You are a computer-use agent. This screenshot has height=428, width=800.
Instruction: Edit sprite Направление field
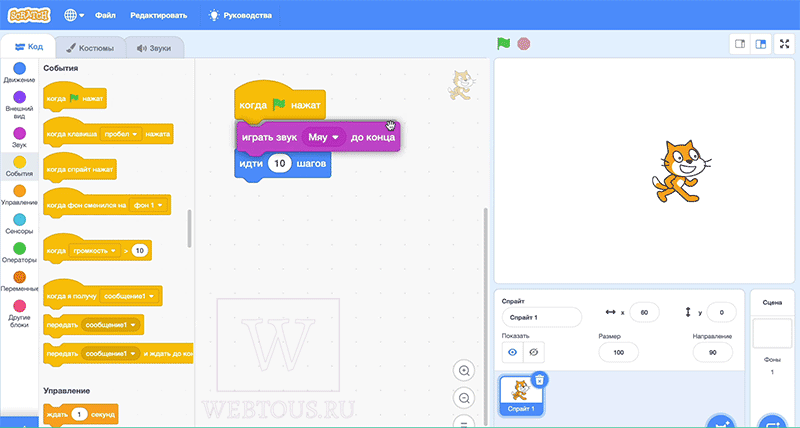713,353
